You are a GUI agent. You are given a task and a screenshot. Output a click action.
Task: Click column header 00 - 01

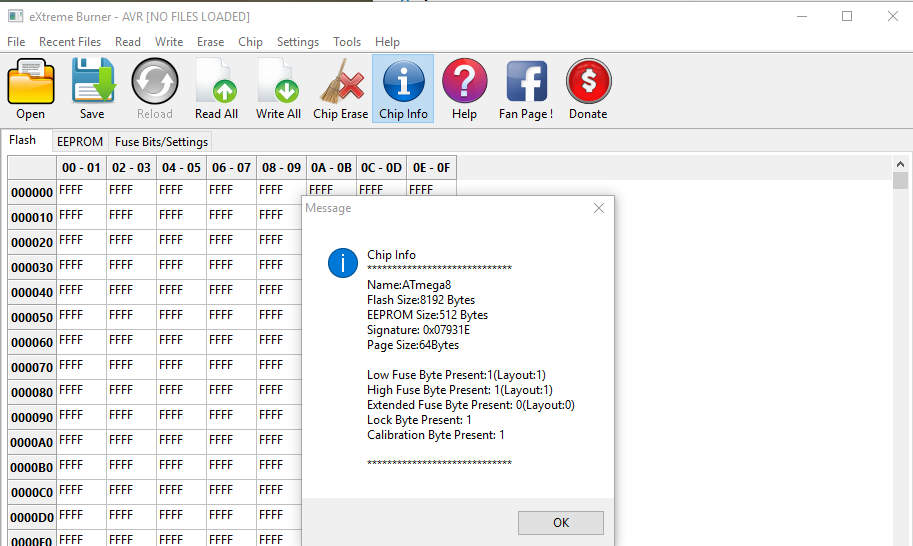(x=82, y=168)
